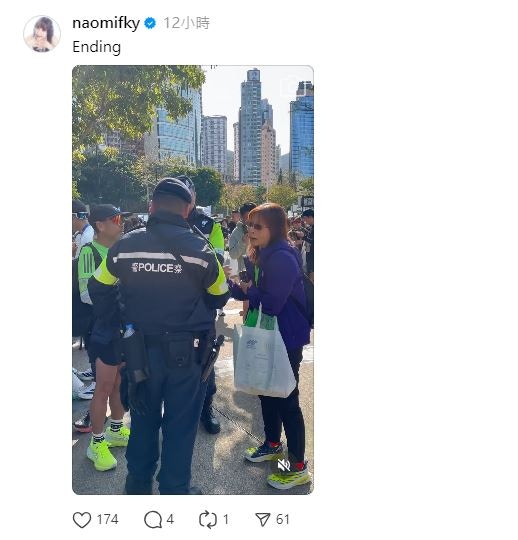Unmute the video using the speaker icon

click(x=284, y=466)
